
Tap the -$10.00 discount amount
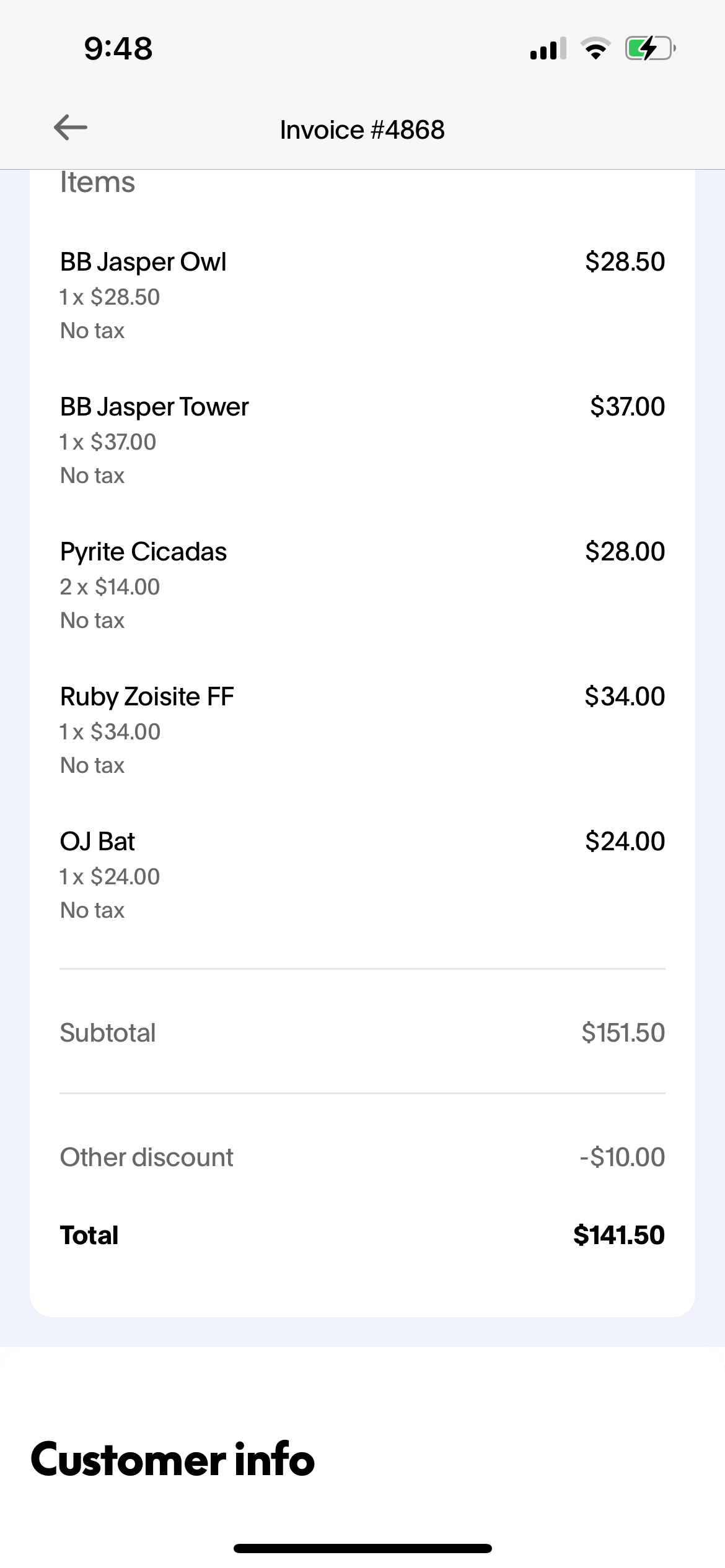pyautogui.click(x=622, y=1157)
